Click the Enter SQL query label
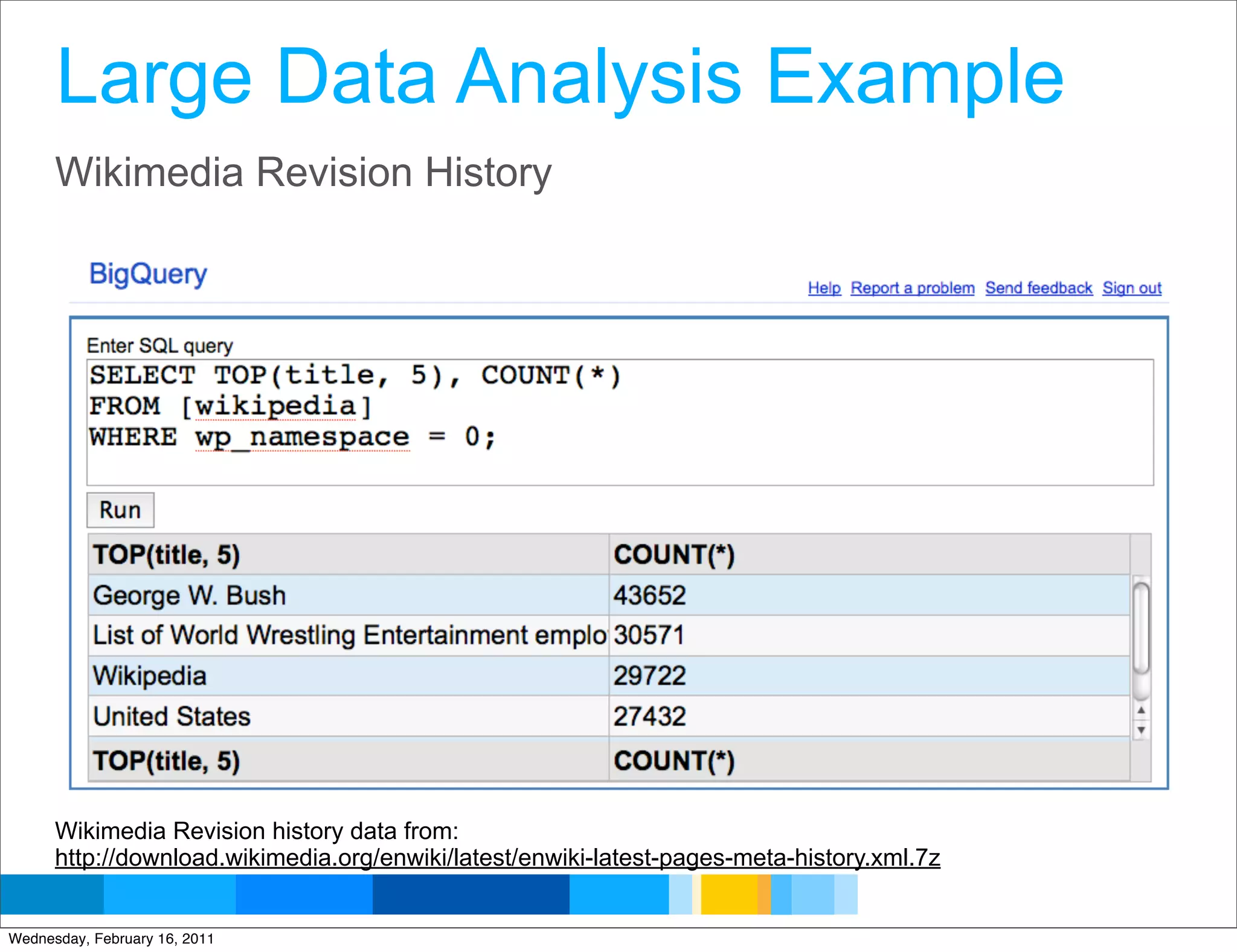This screenshot has width=1237, height=952. point(159,346)
